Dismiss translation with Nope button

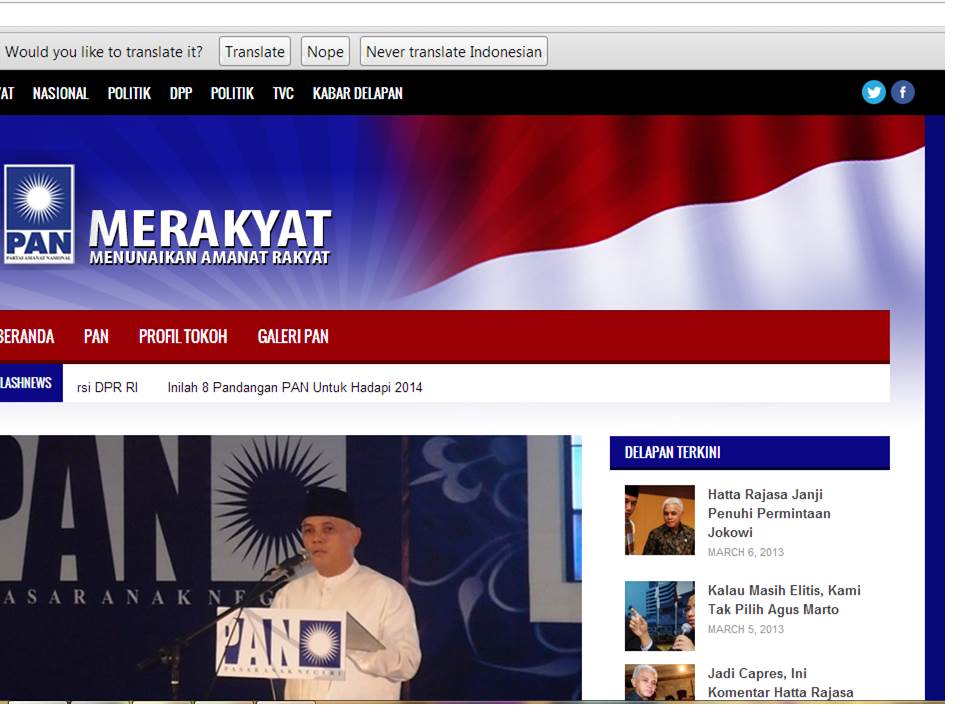pyautogui.click(x=325, y=51)
